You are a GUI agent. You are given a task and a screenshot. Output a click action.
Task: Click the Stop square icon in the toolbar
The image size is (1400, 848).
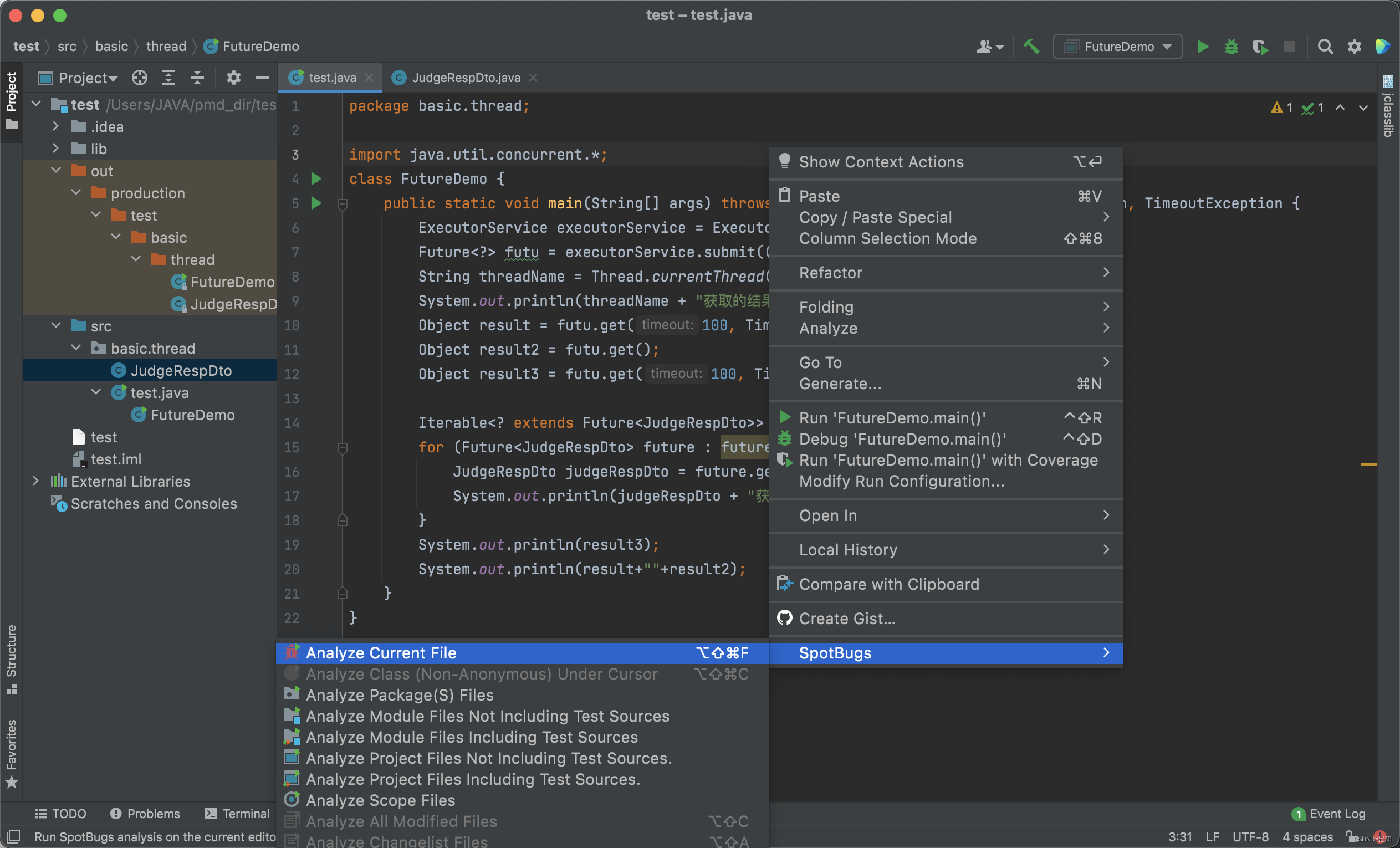[1289, 46]
